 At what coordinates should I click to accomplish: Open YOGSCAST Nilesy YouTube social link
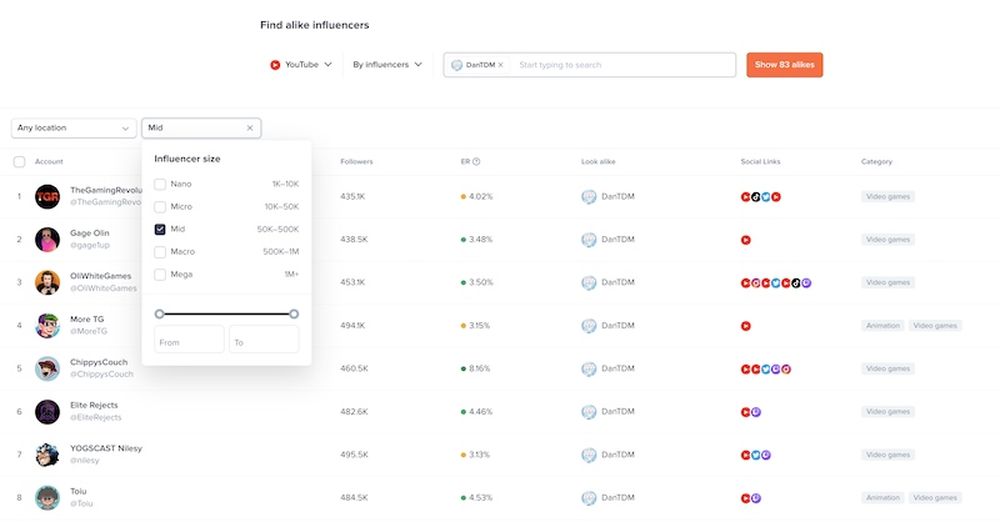coord(746,455)
